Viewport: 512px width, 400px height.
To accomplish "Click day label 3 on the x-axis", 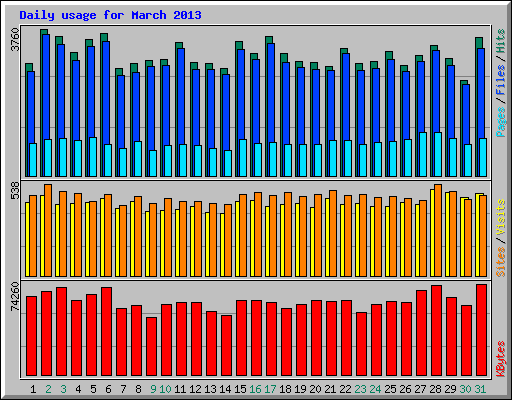I will [x=63, y=389].
